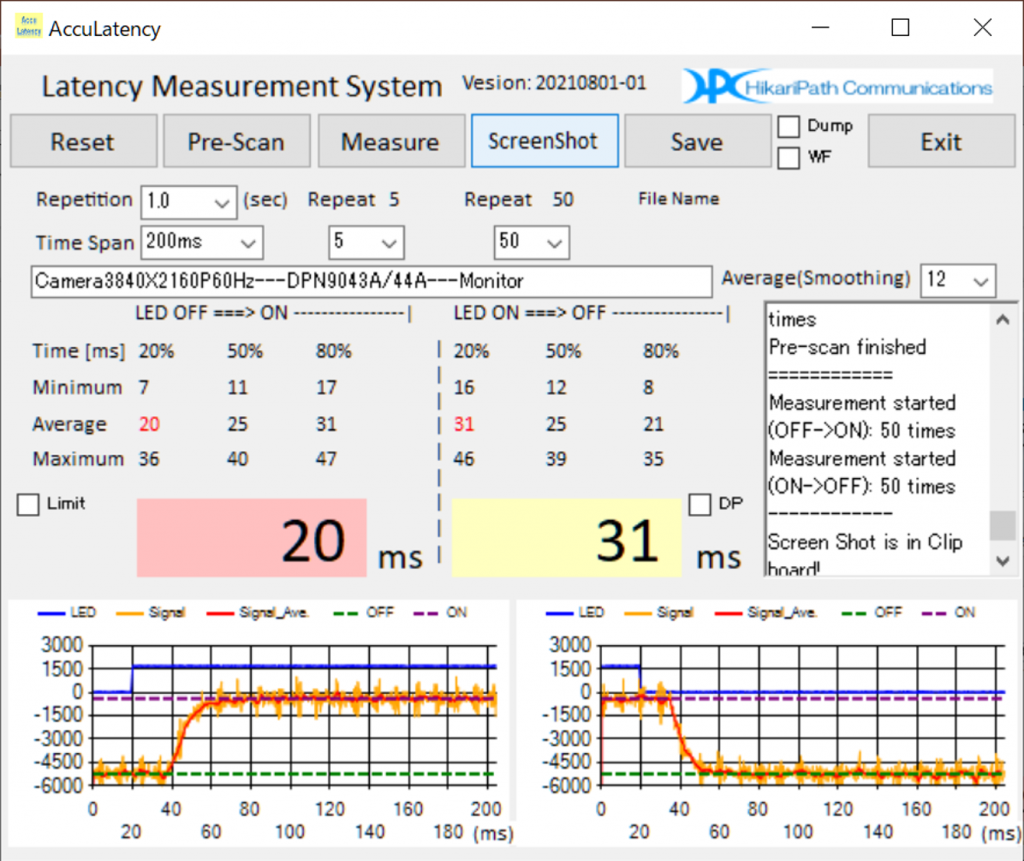Start the Pre-Scan

(x=236, y=141)
